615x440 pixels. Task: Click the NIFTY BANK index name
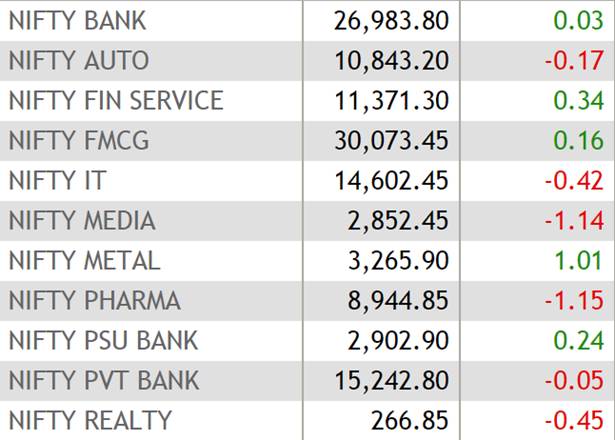tap(77, 20)
